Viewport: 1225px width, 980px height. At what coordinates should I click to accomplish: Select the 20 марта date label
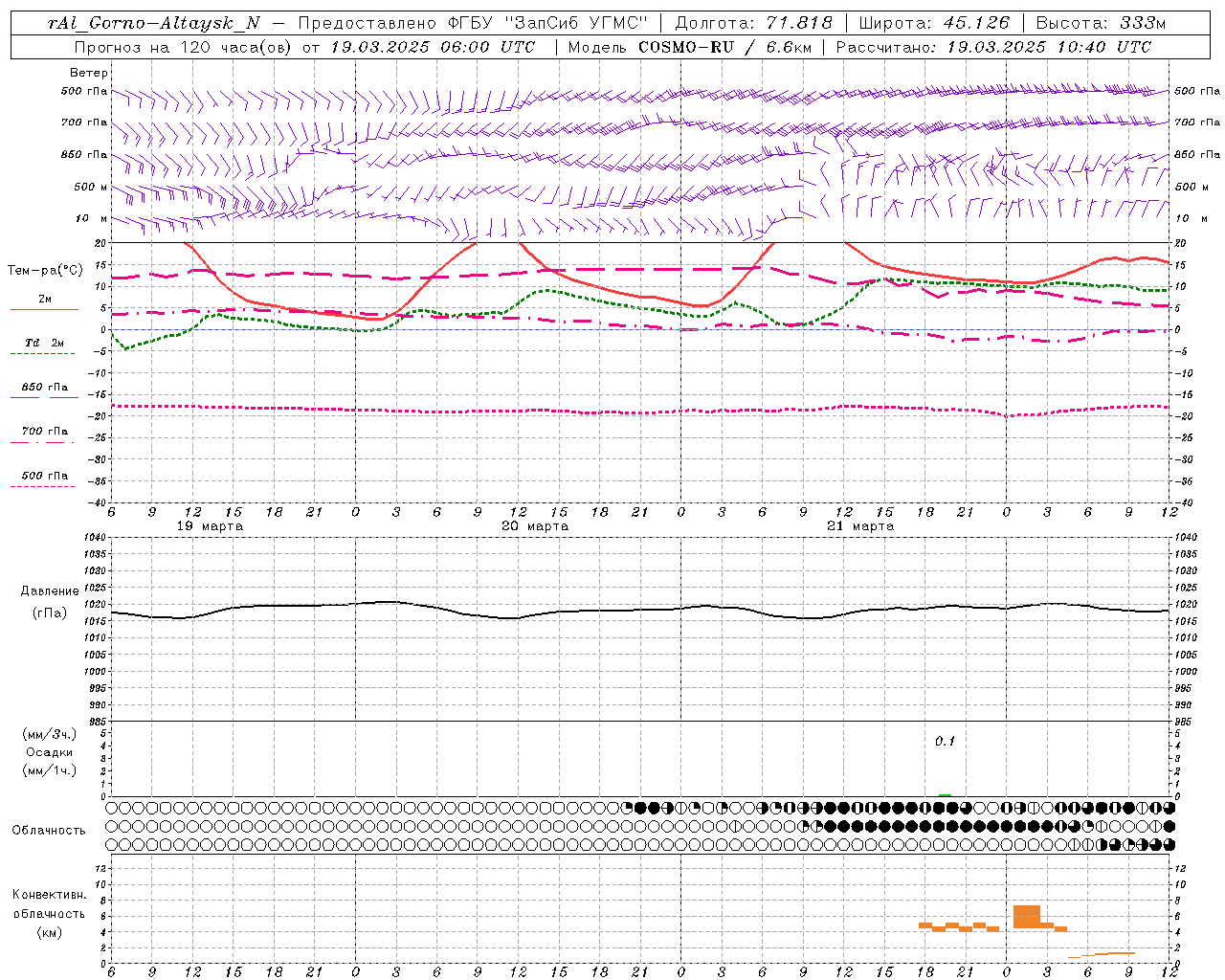536,526
